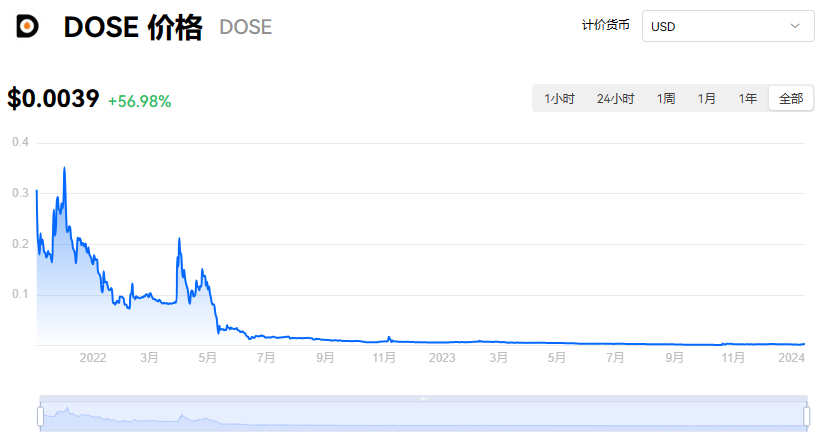
Task: Click the top grip of the navigator bar
Action: pos(423,398)
